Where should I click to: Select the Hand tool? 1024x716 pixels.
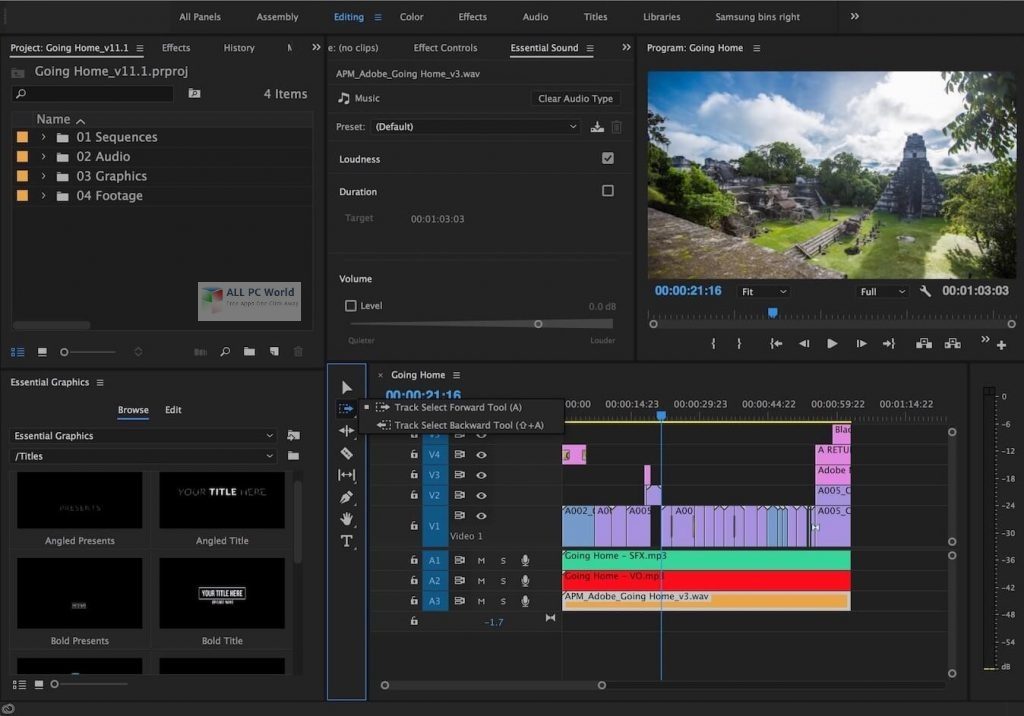pyautogui.click(x=346, y=519)
